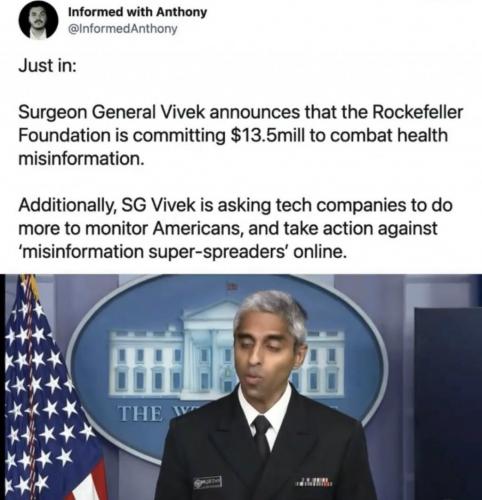Screen dimensions: 482x500
Task: Open the Informed with Anthony profile avatar
Action: click(38, 21)
